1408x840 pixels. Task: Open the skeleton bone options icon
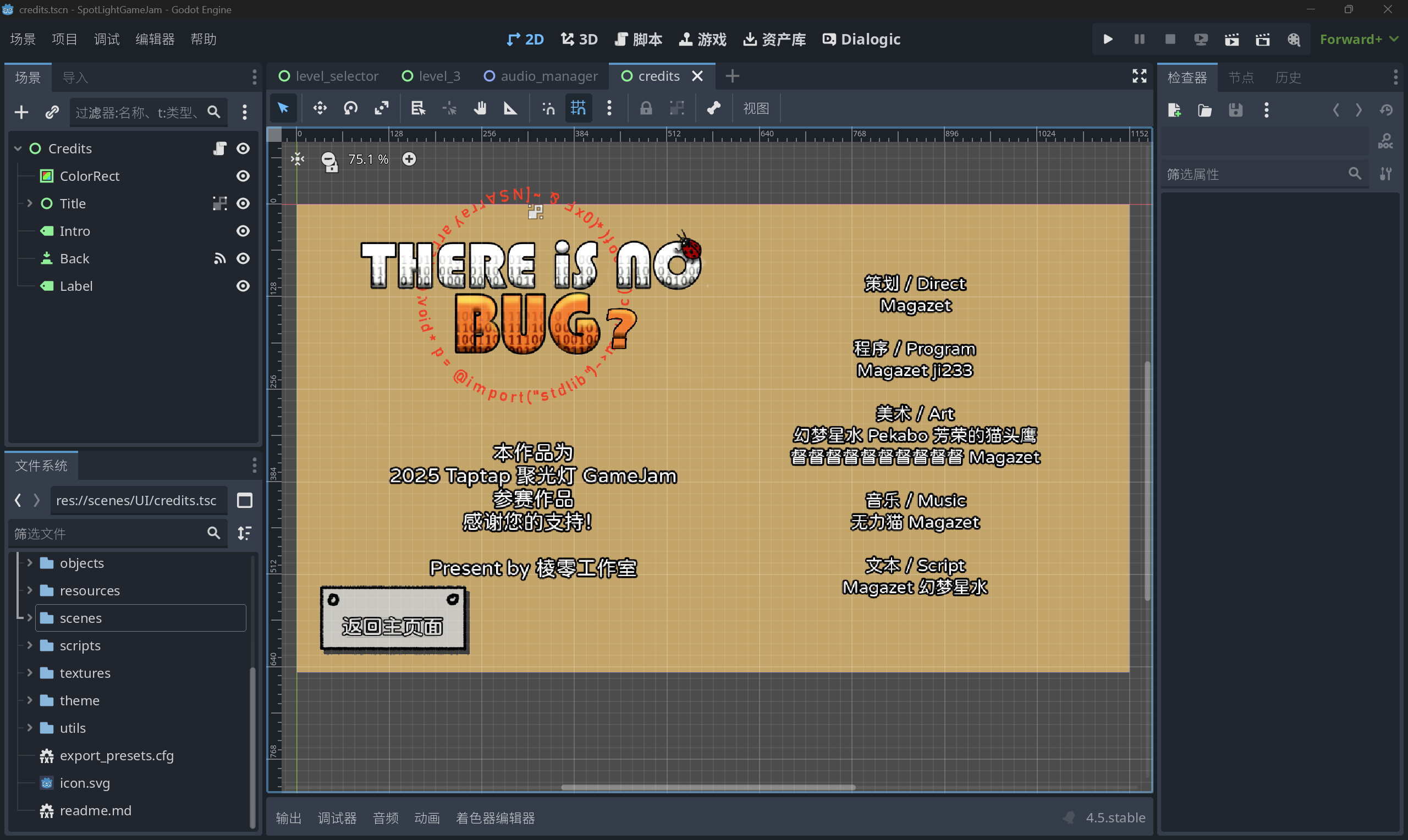(713, 108)
